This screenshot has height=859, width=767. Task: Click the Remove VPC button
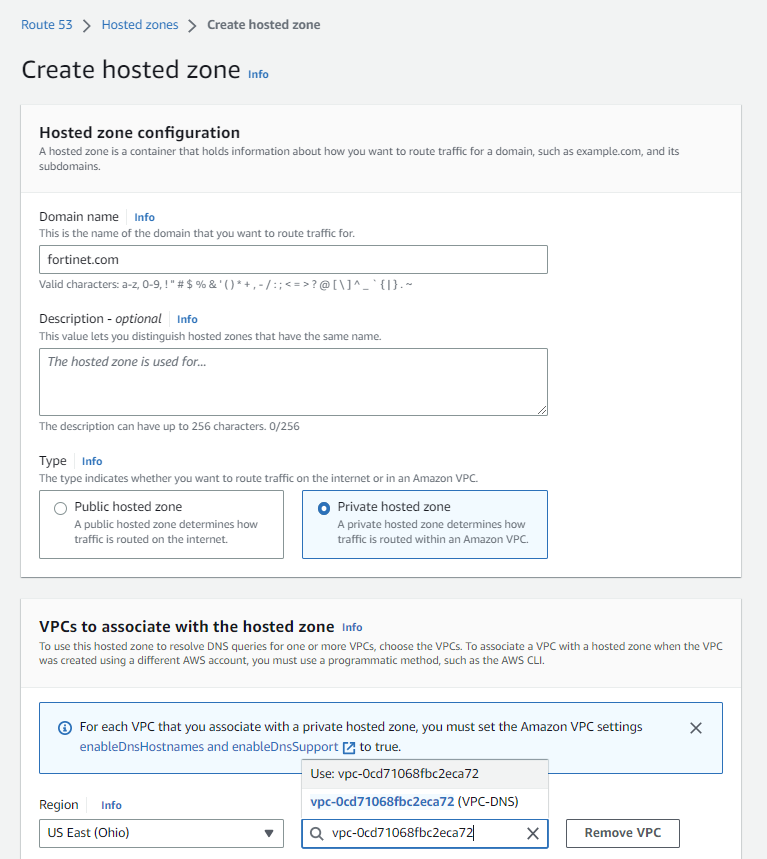[622, 833]
